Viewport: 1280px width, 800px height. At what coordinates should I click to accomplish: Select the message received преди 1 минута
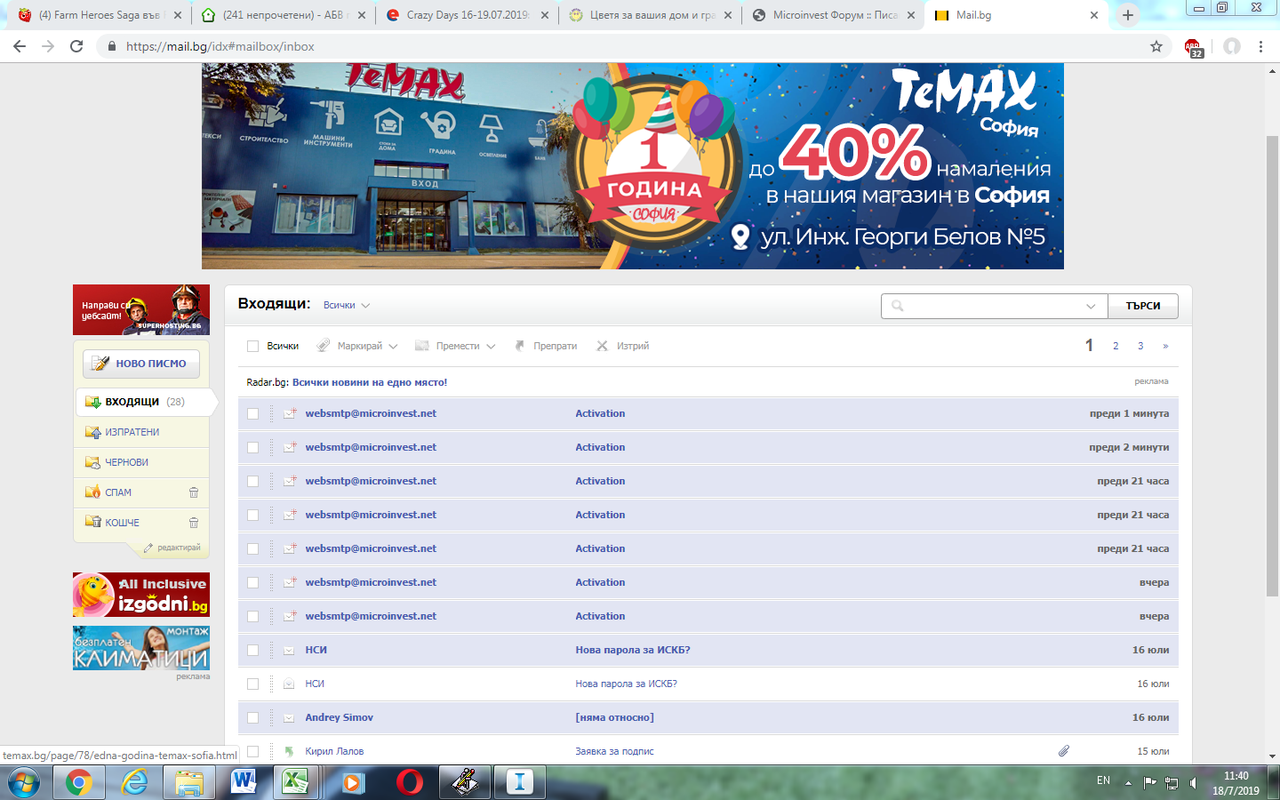point(253,413)
